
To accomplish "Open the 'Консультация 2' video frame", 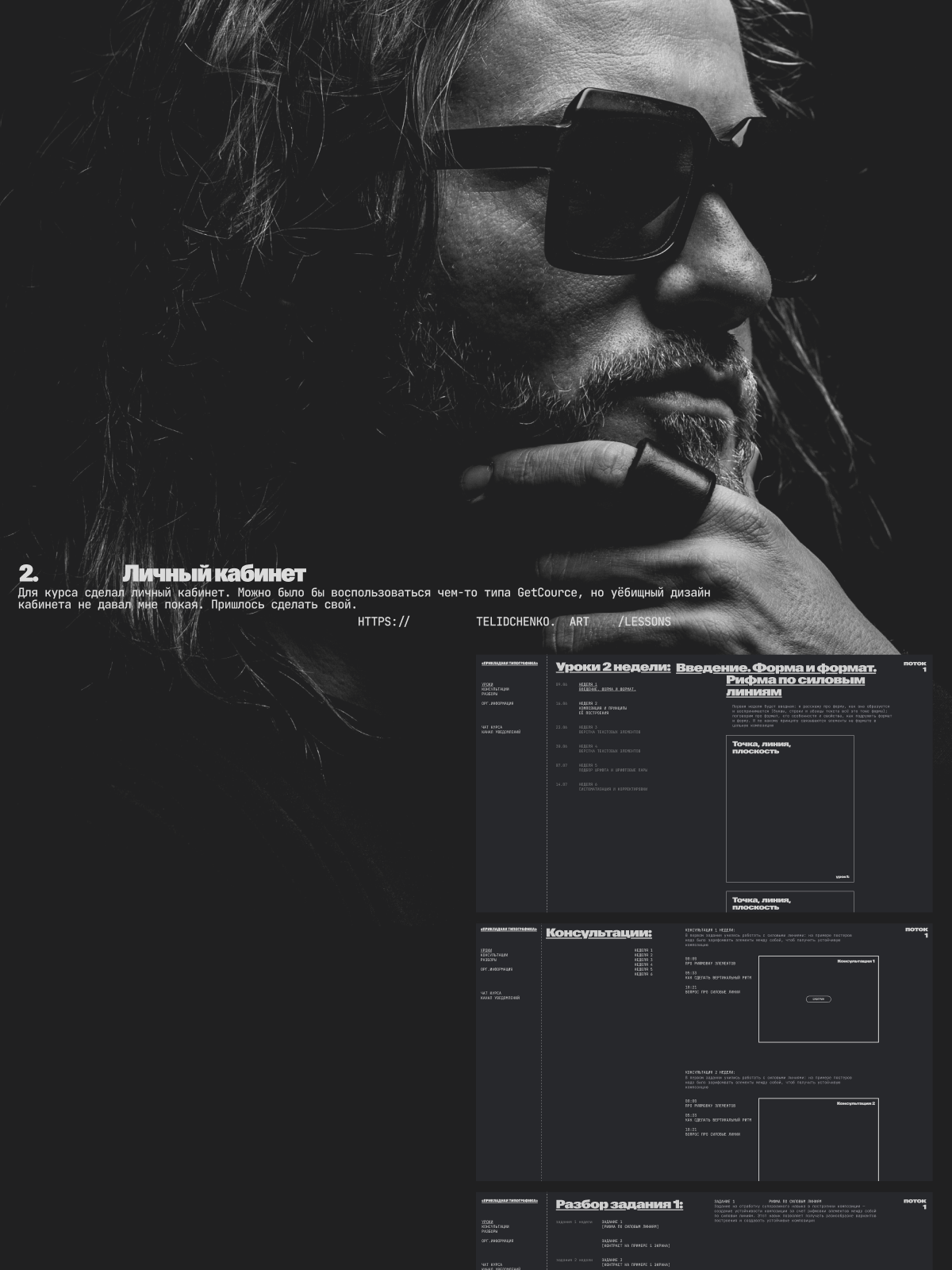I will [818, 1139].
